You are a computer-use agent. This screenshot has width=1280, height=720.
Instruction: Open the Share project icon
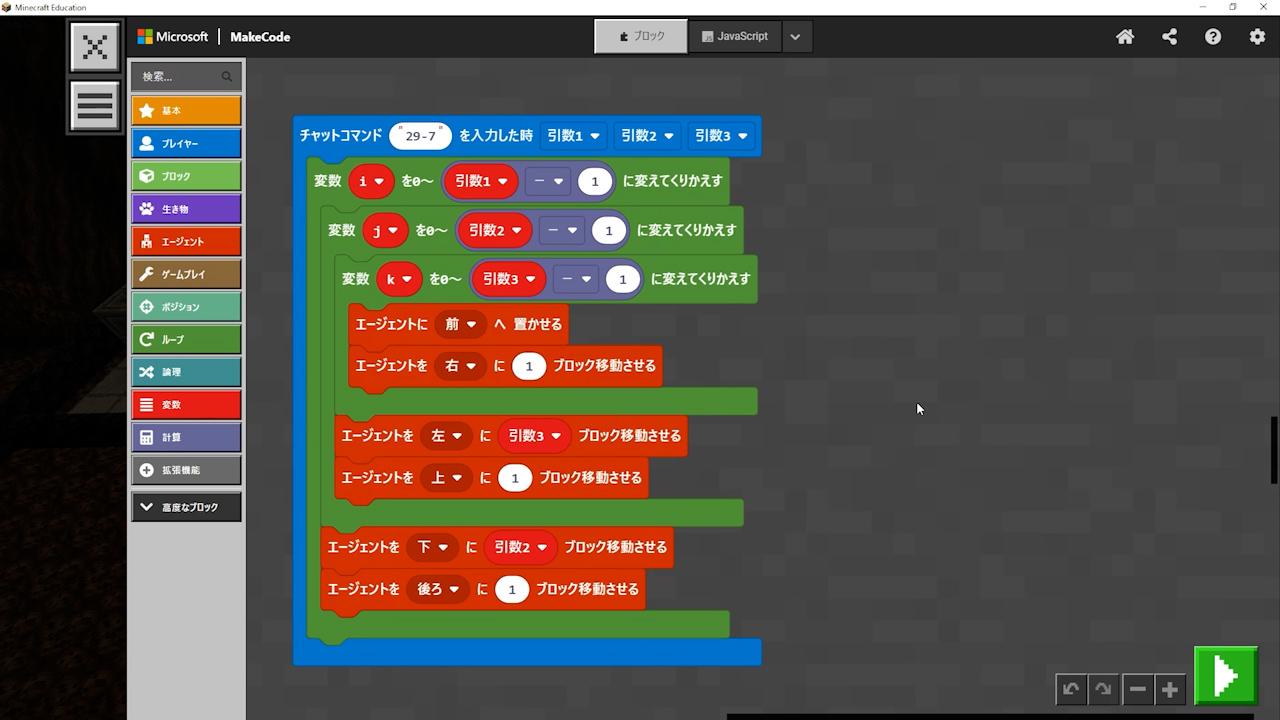pos(1169,37)
